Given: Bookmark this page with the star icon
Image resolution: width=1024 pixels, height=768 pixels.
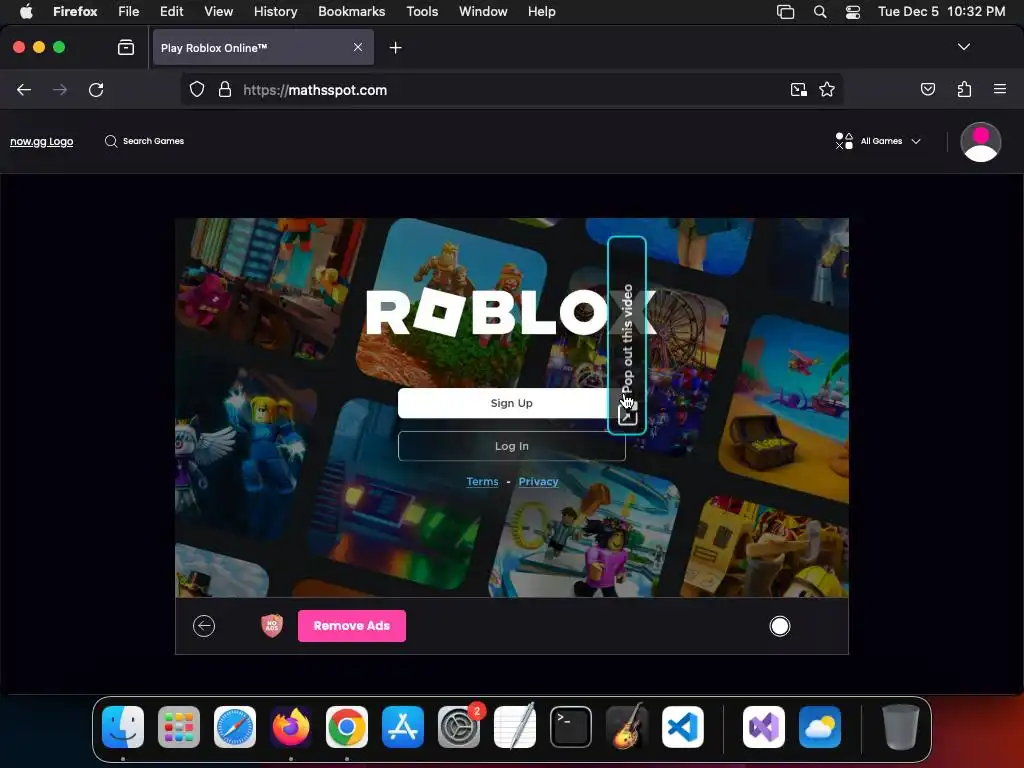Looking at the screenshot, I should coord(827,89).
